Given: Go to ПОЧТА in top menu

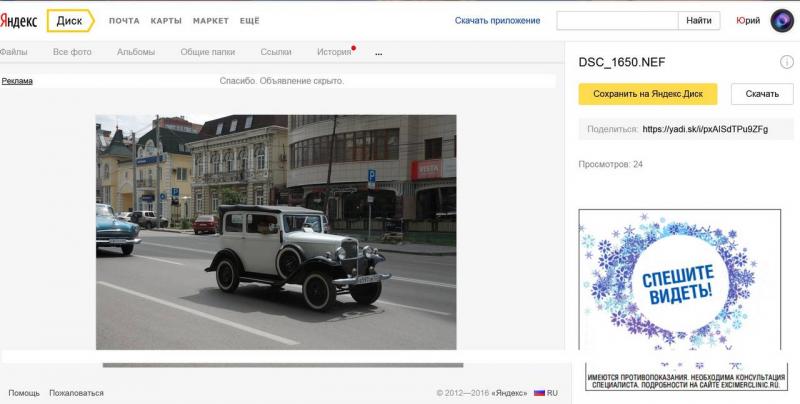Looking at the screenshot, I should pos(124,21).
